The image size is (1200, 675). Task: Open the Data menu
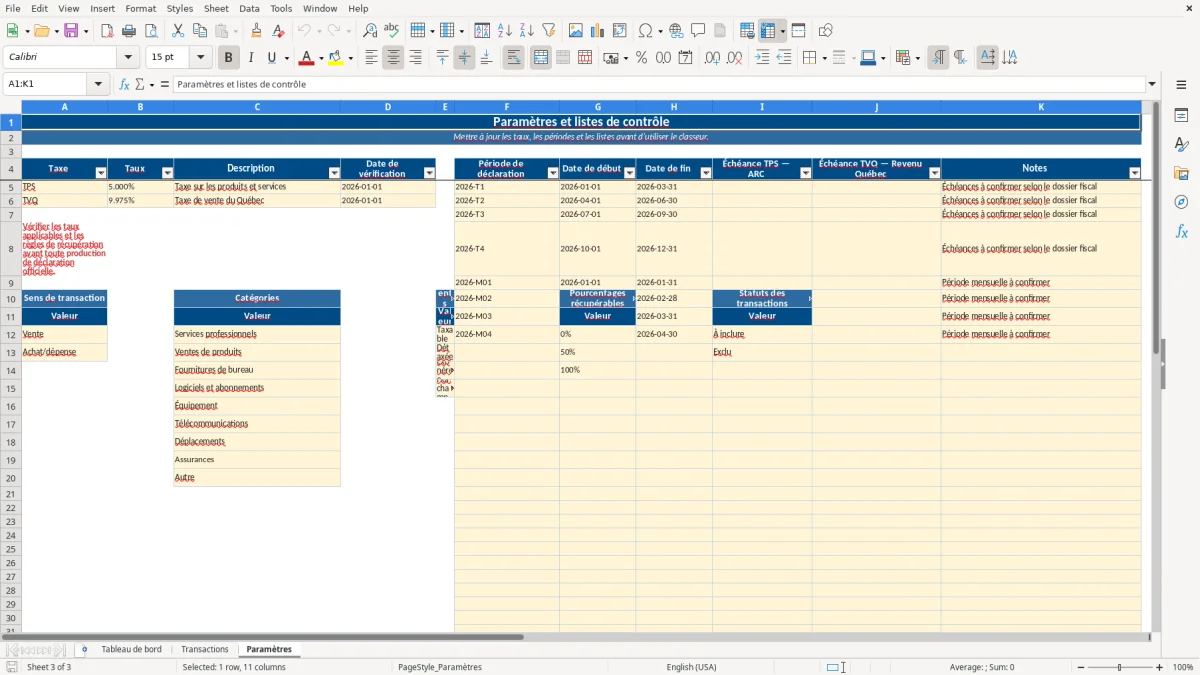coord(249,8)
